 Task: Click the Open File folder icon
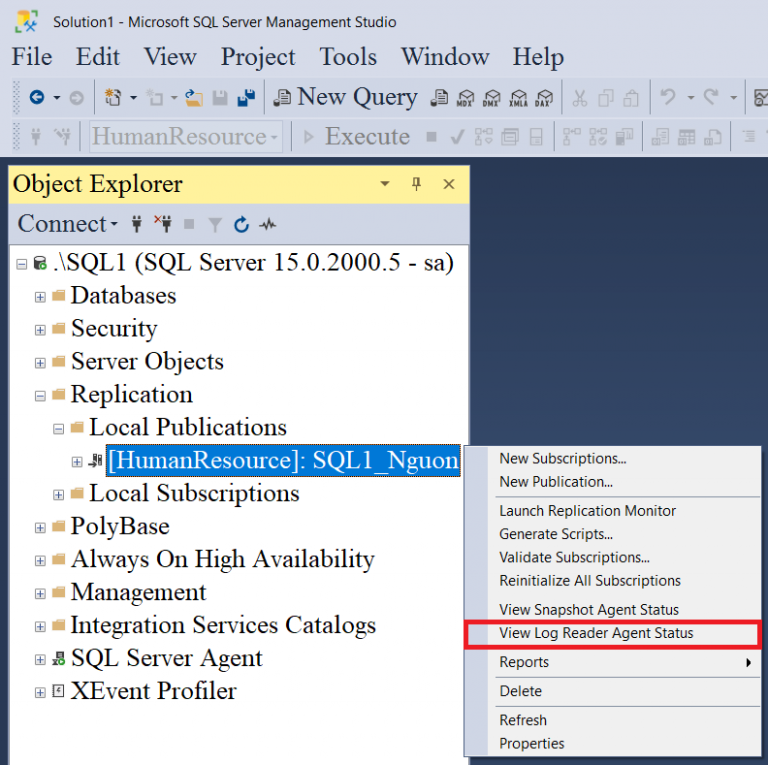(x=194, y=98)
